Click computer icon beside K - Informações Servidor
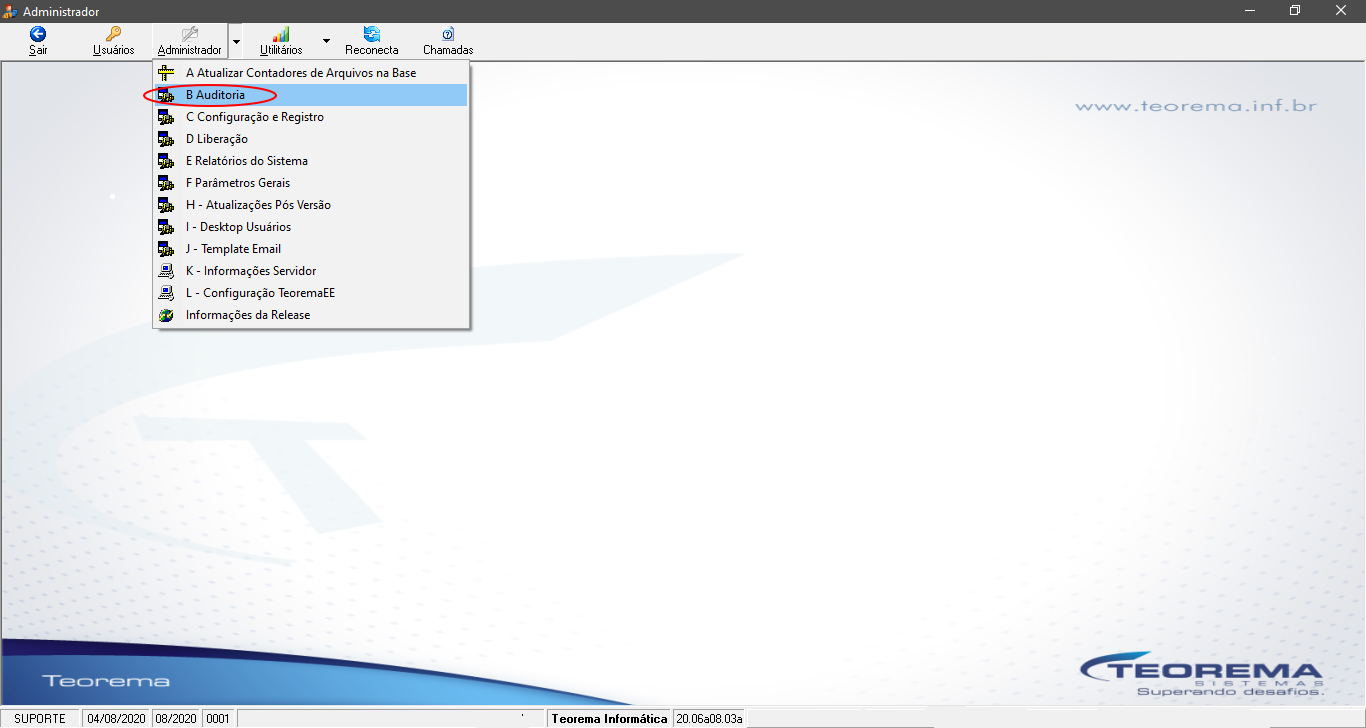This screenshot has width=1366, height=728. pos(166,271)
